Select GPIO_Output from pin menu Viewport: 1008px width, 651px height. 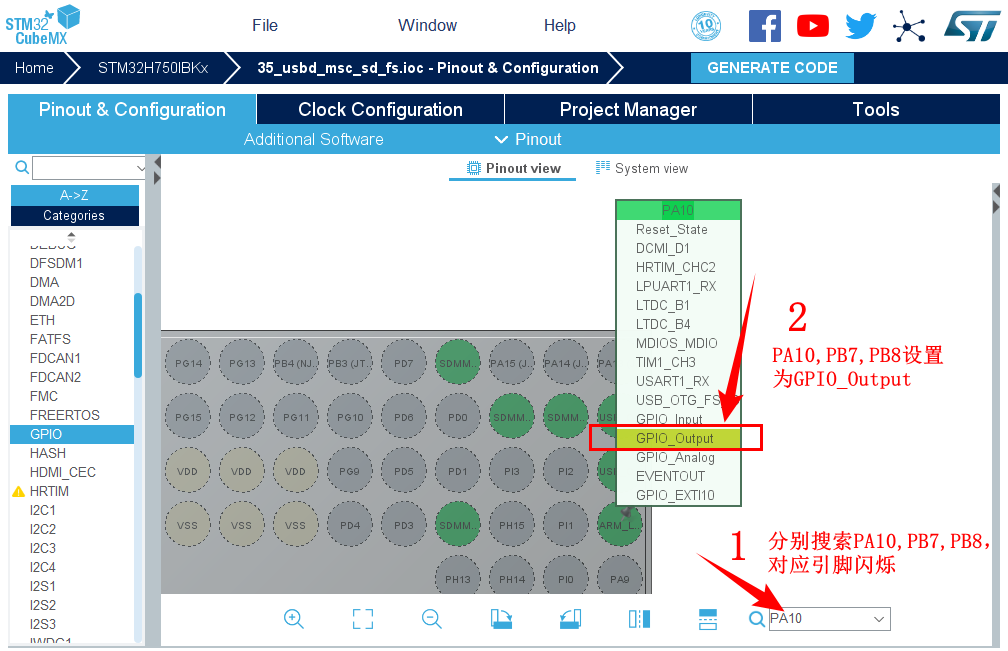pyautogui.click(x=675, y=438)
